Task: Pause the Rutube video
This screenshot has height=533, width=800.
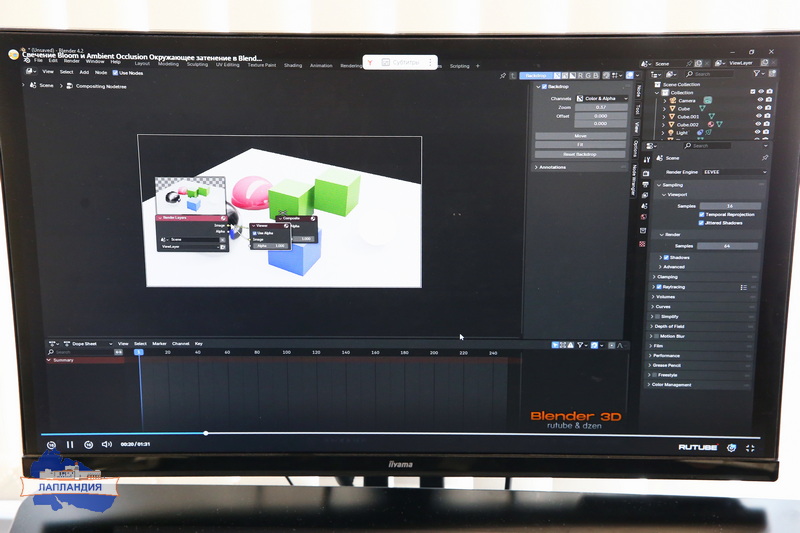Action: [x=70, y=444]
